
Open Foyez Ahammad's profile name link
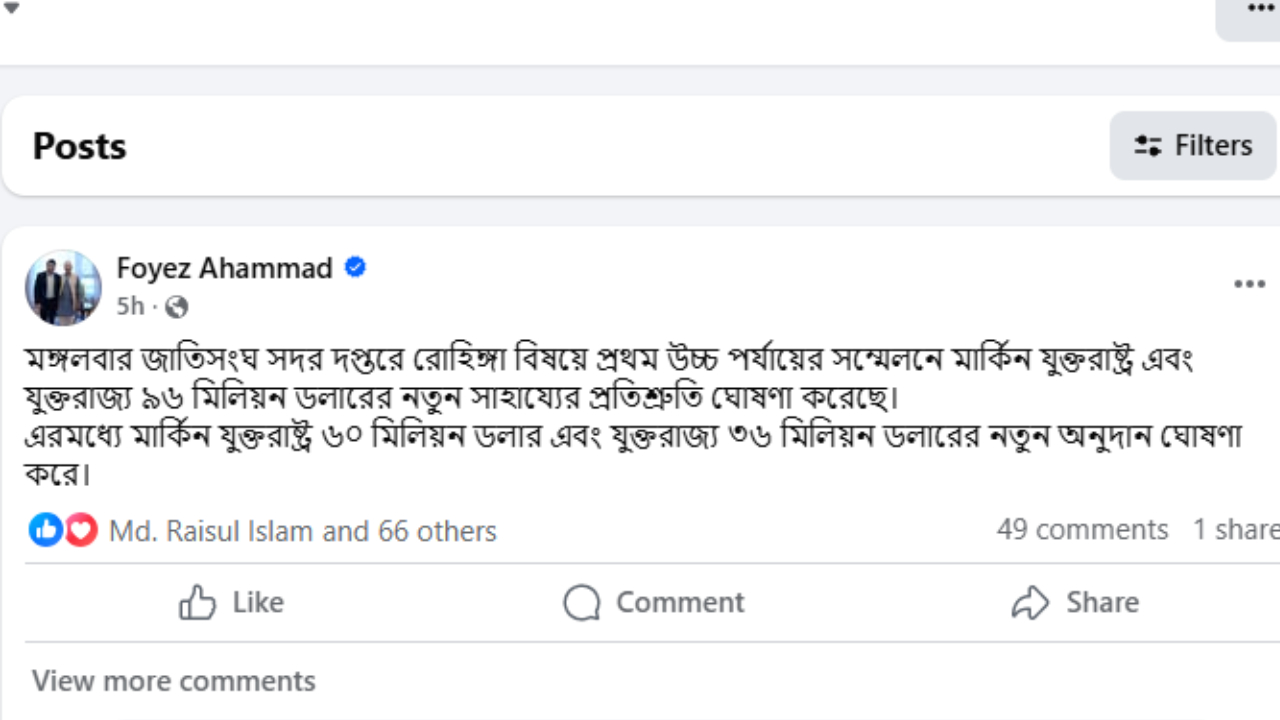coord(224,268)
